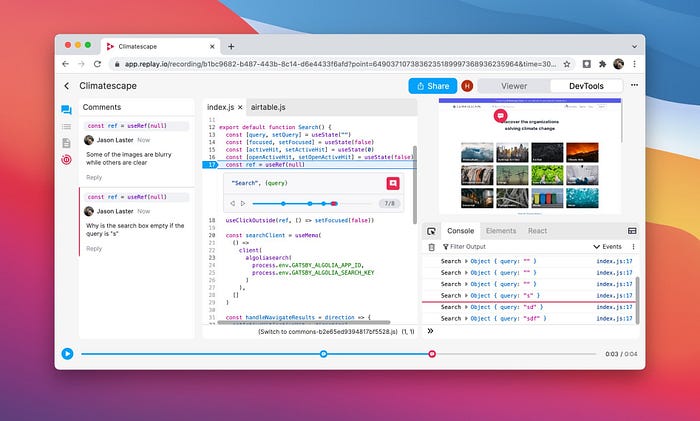Click the element picker icon in console toolbar

coord(432,231)
